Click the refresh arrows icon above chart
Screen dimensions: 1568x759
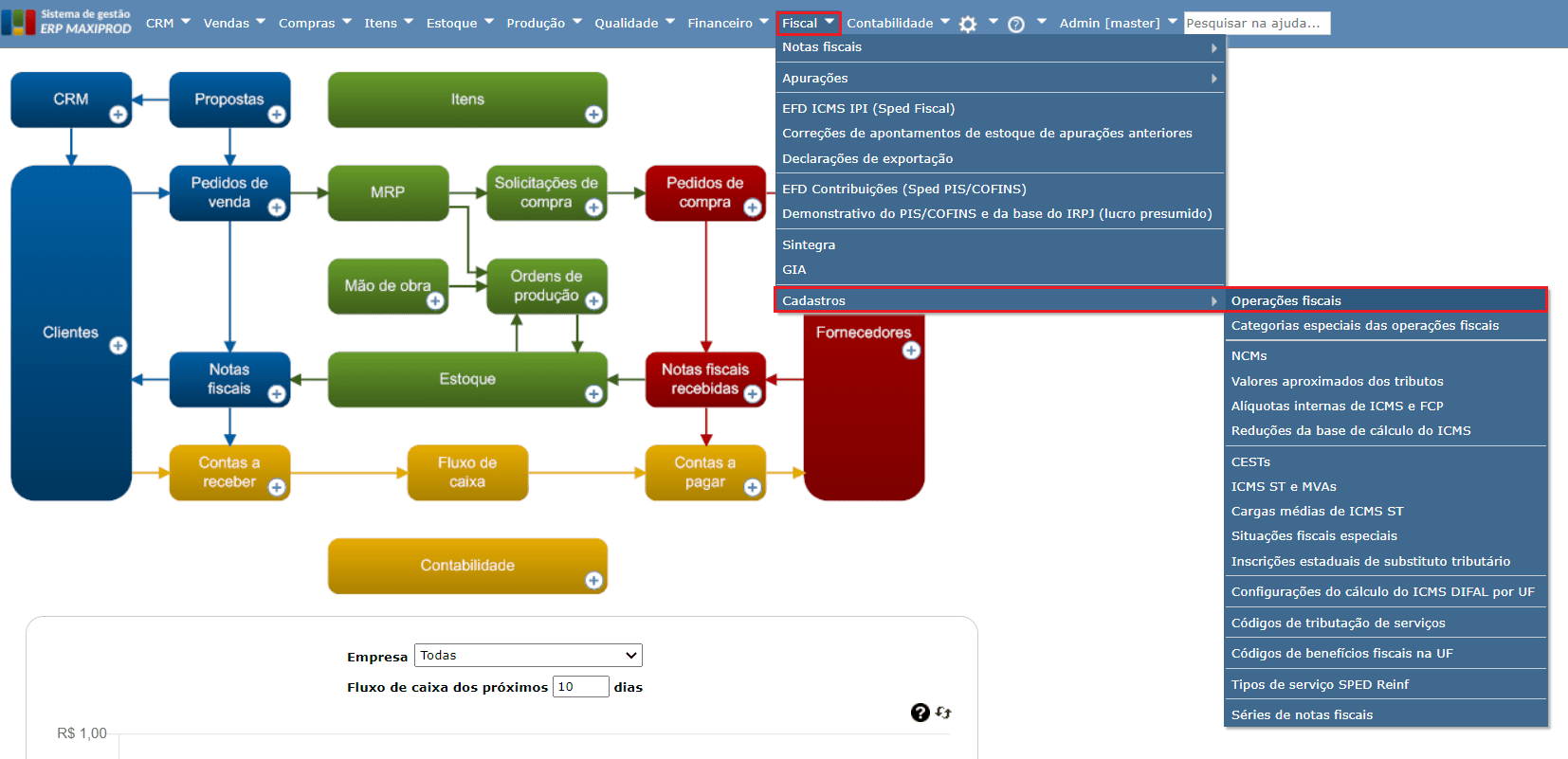coord(943,713)
